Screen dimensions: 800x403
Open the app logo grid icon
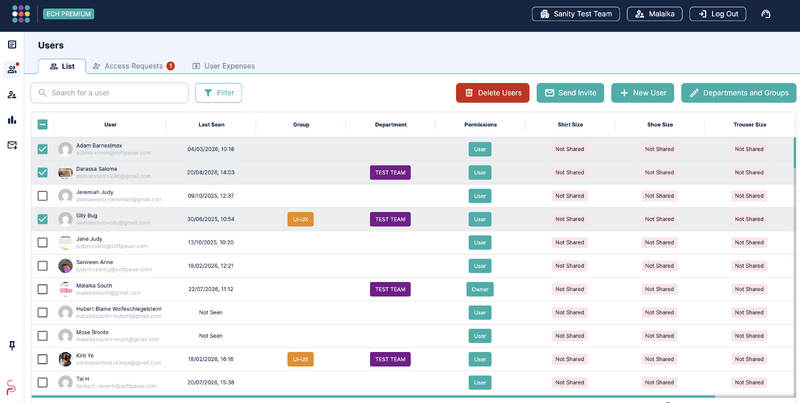pos(21,14)
